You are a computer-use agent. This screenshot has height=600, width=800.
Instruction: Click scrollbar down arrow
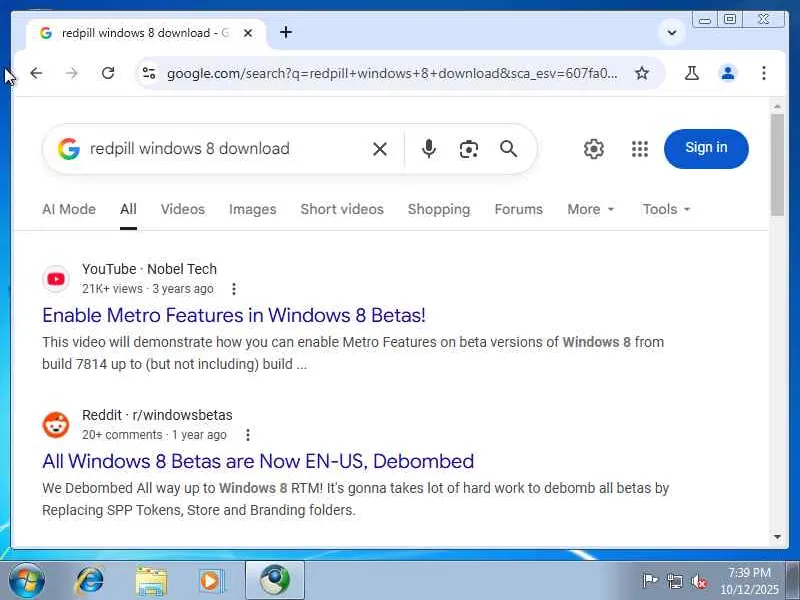click(777, 537)
